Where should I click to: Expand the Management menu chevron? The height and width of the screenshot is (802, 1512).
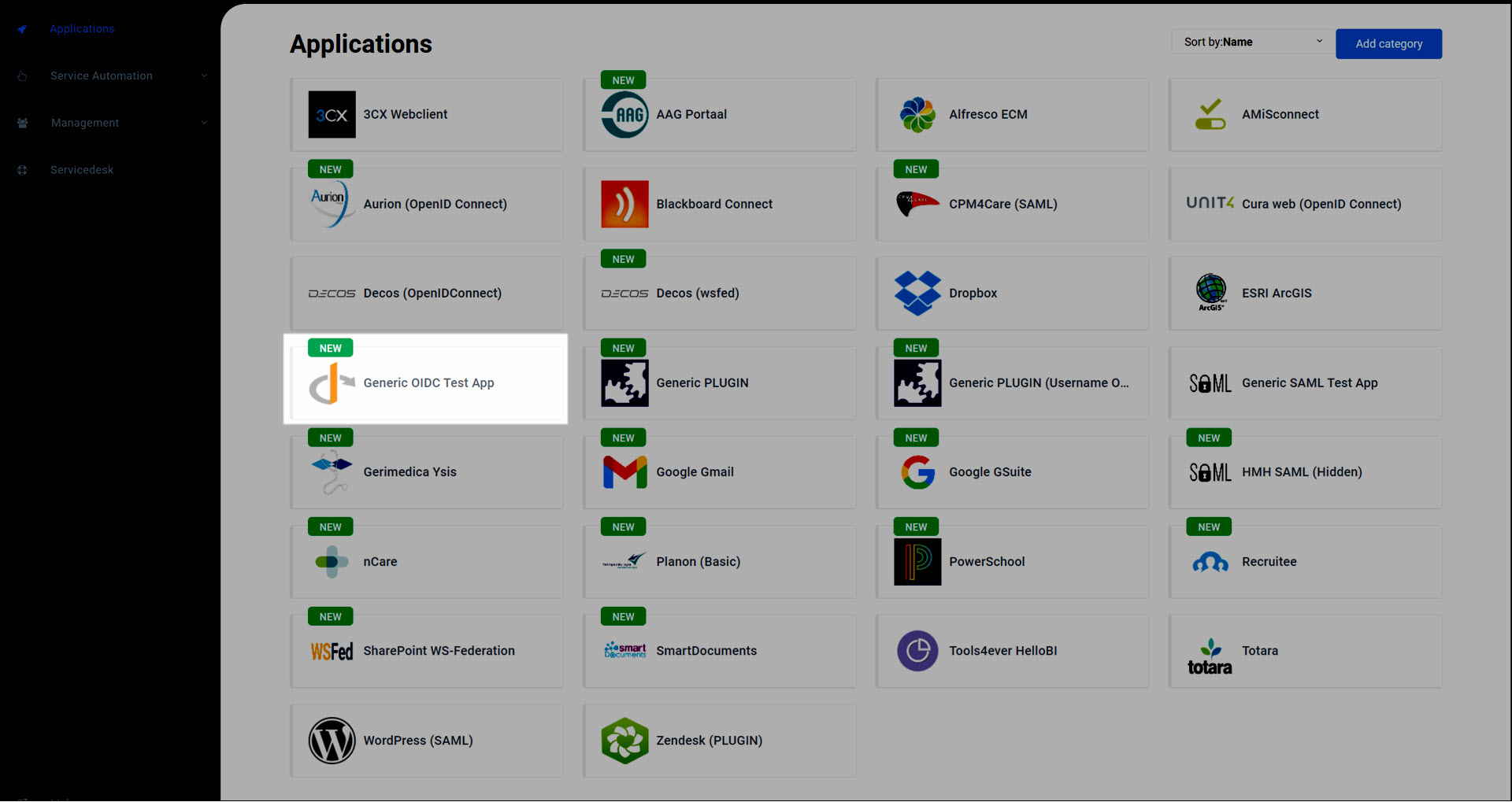(204, 123)
